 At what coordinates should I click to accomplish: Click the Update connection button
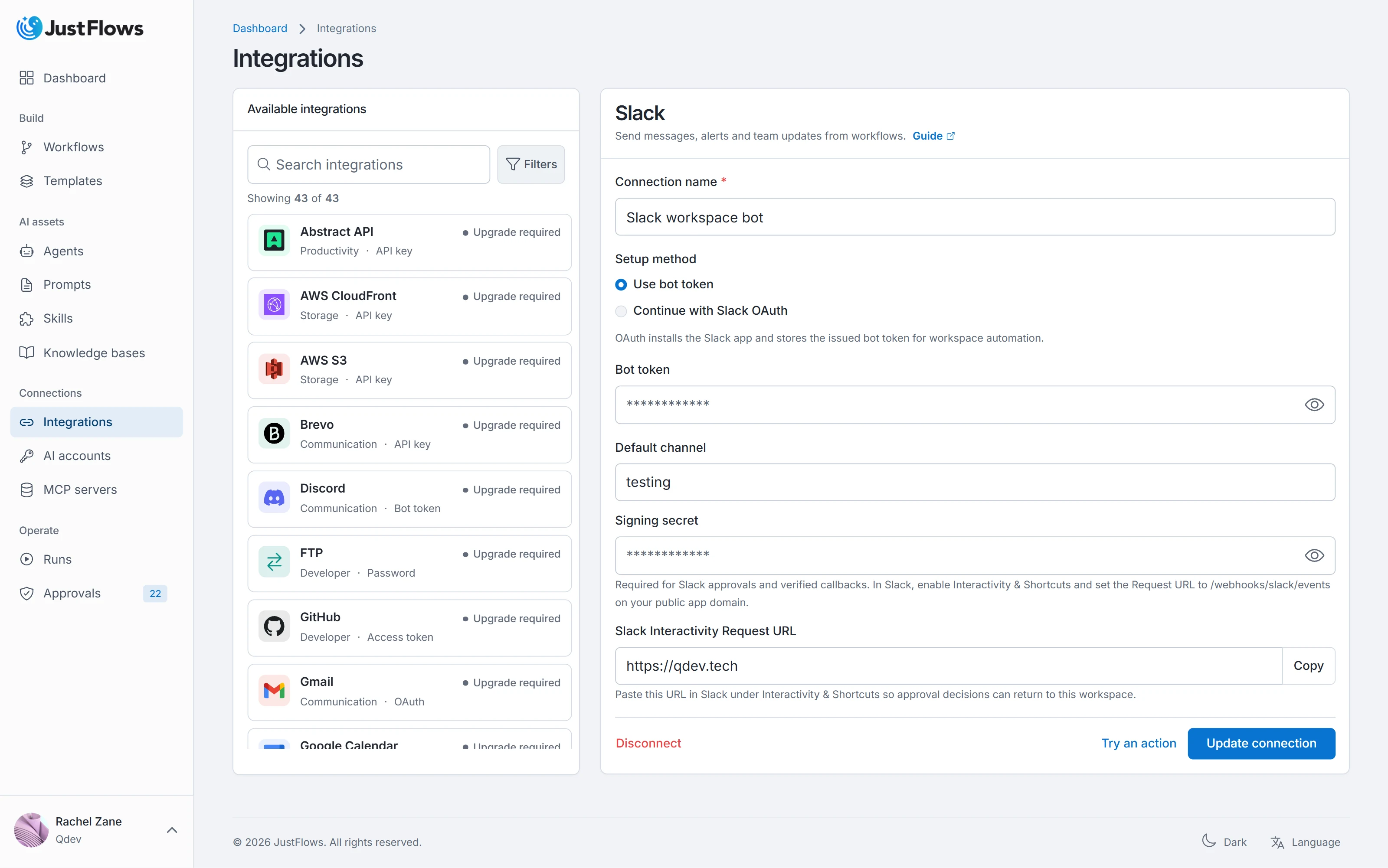1261,744
